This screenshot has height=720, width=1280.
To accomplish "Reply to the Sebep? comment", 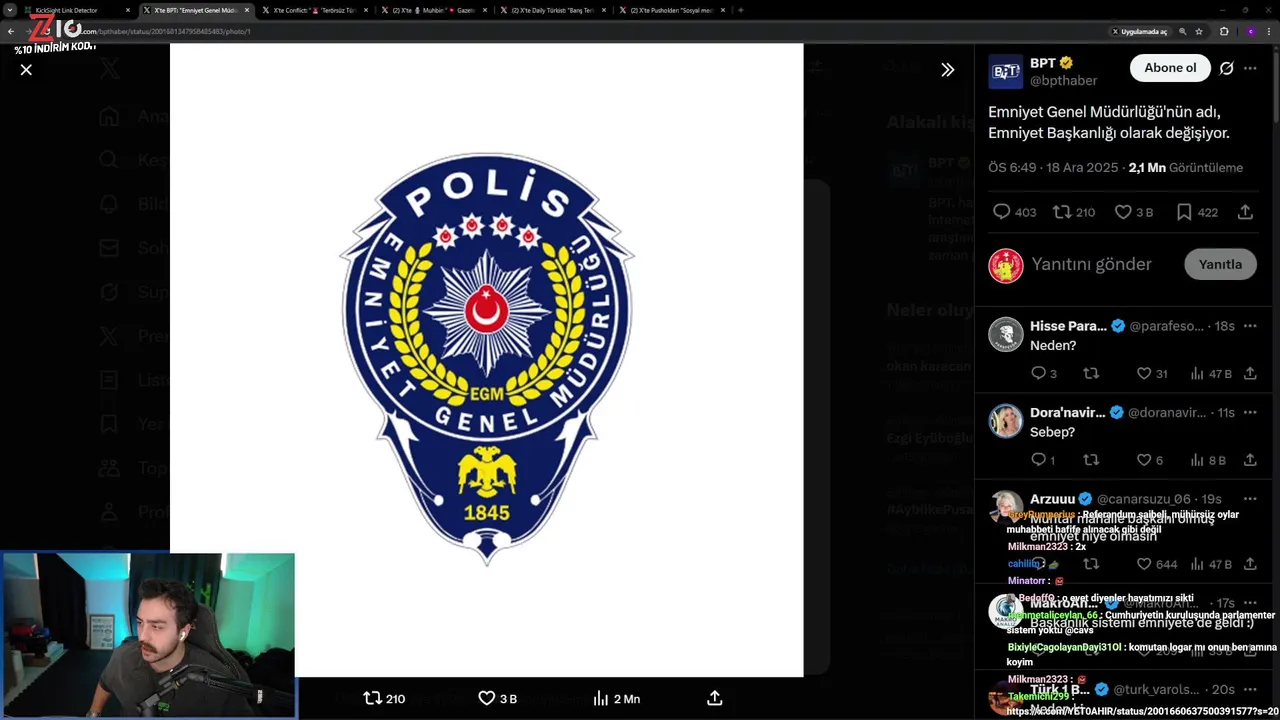I will pyautogui.click(x=1043, y=460).
